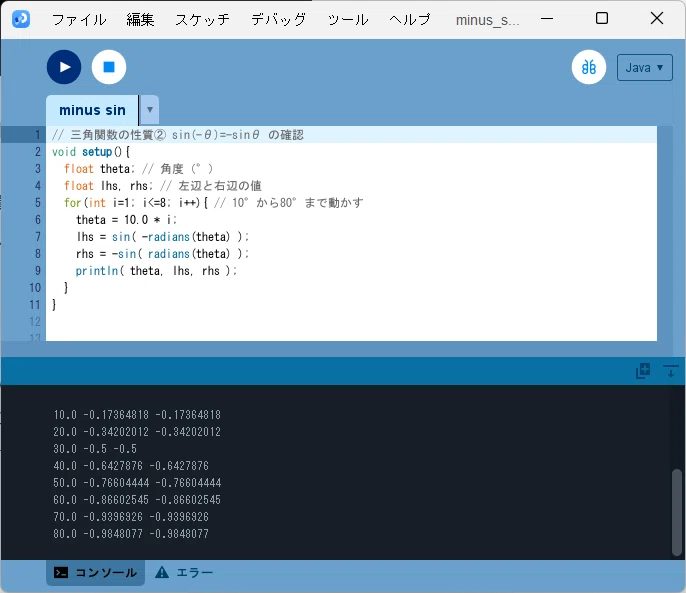
Task: Open the ヘルプ menu
Action: (x=410, y=20)
